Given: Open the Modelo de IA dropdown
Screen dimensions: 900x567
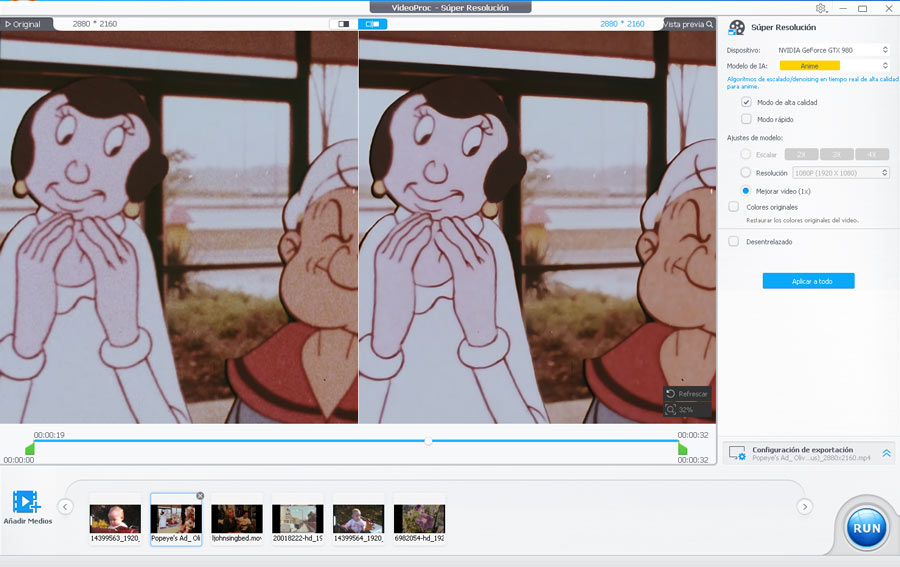Looking at the screenshot, I should (833, 66).
